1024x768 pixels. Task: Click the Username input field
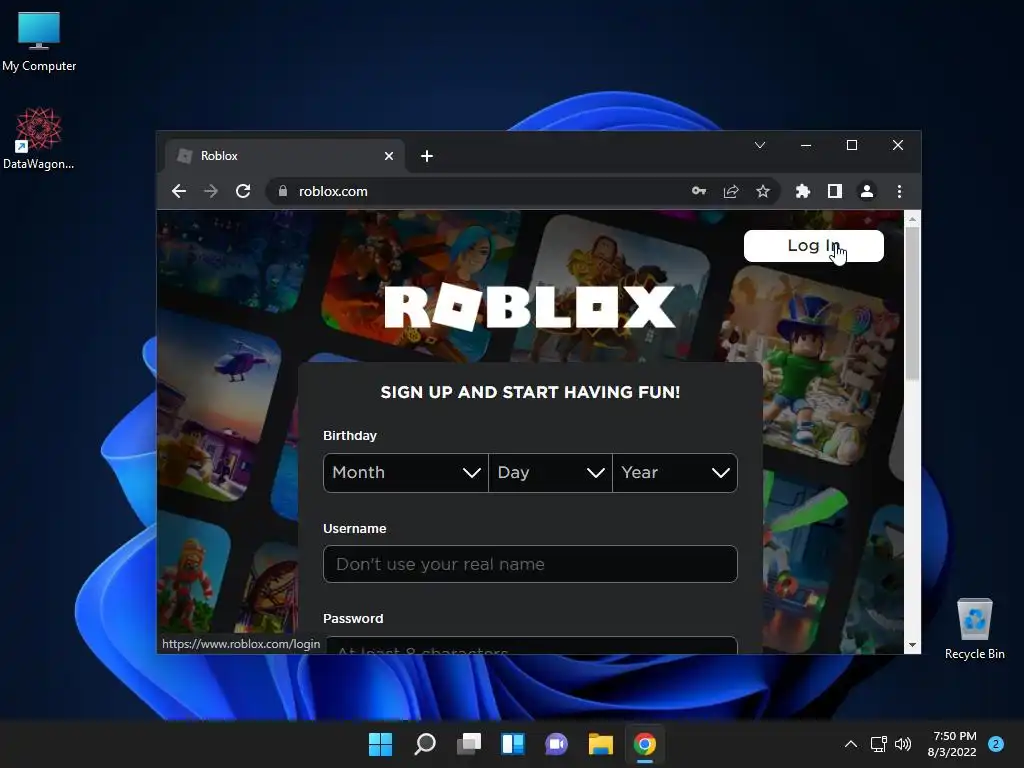530,564
